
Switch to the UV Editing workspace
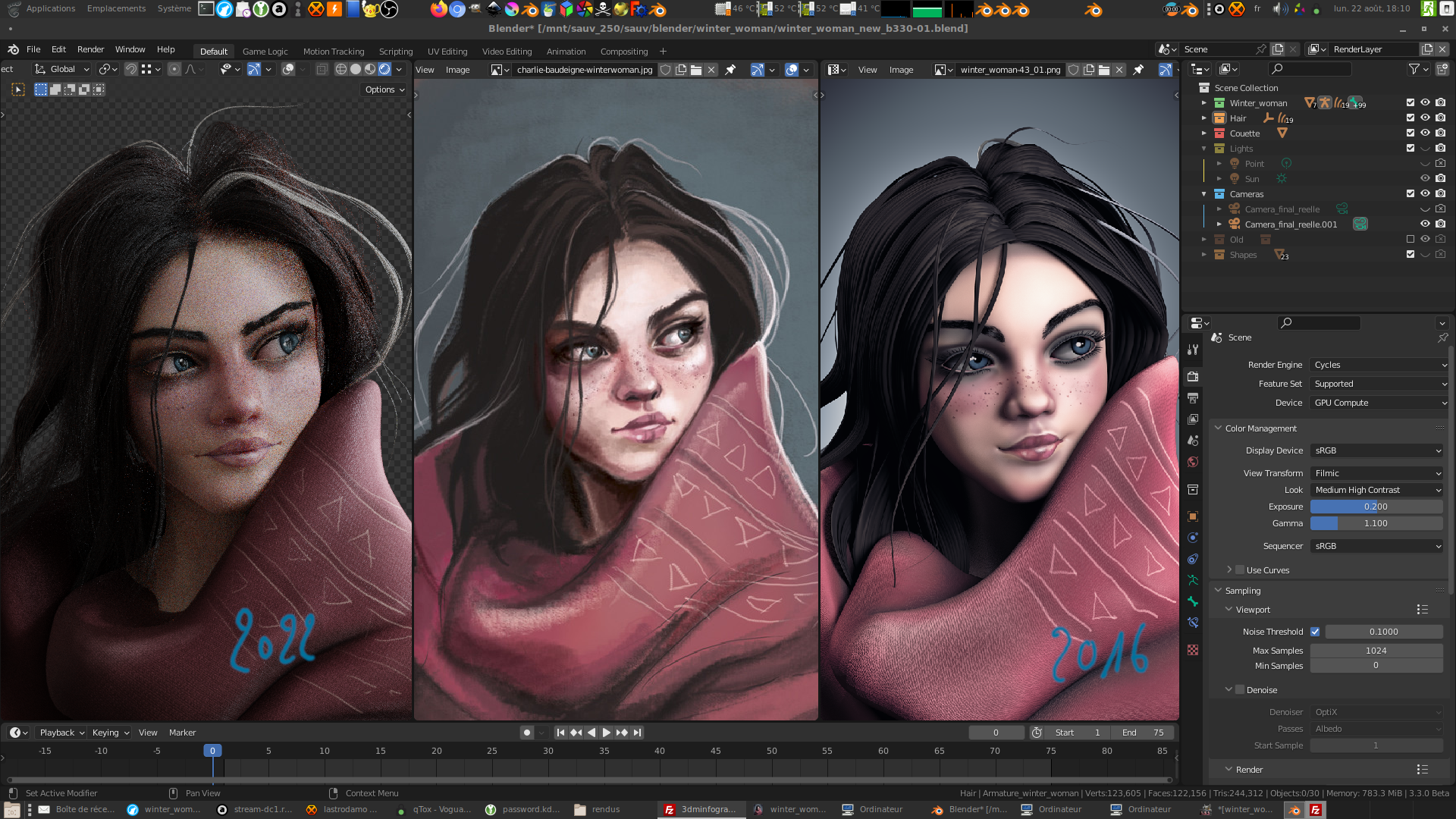447,52
